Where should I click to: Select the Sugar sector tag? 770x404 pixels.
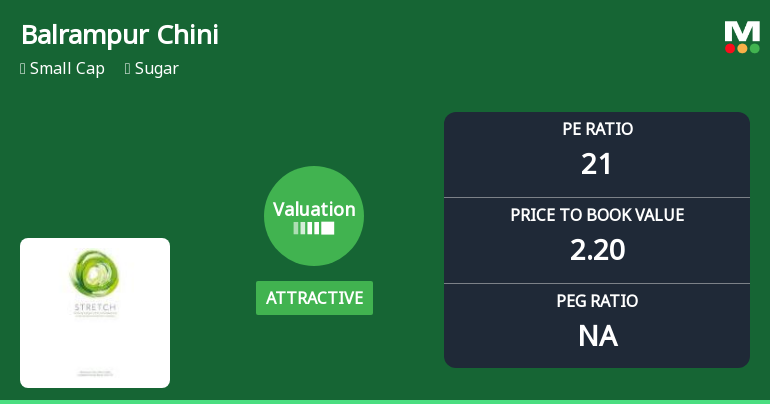coord(157,69)
